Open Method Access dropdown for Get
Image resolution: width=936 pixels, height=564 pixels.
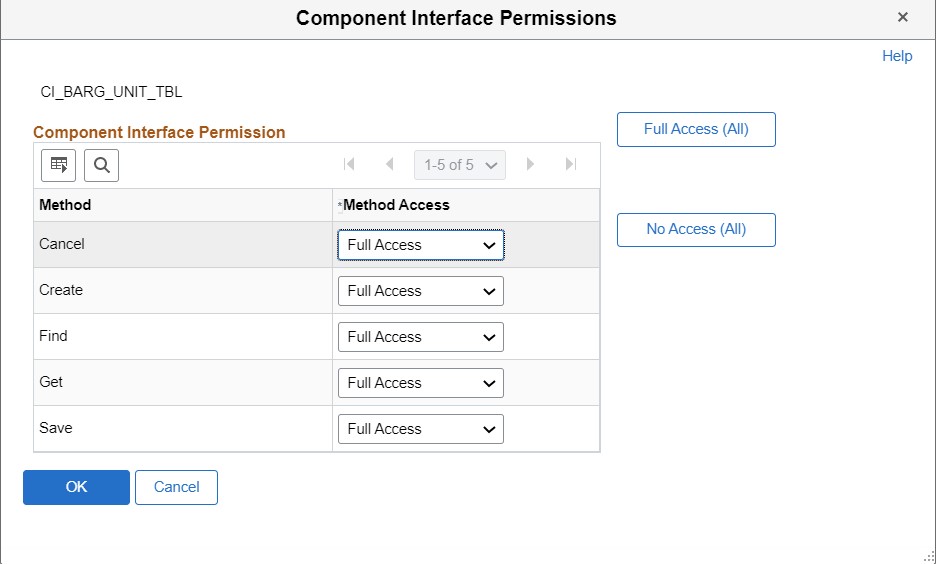tap(421, 383)
